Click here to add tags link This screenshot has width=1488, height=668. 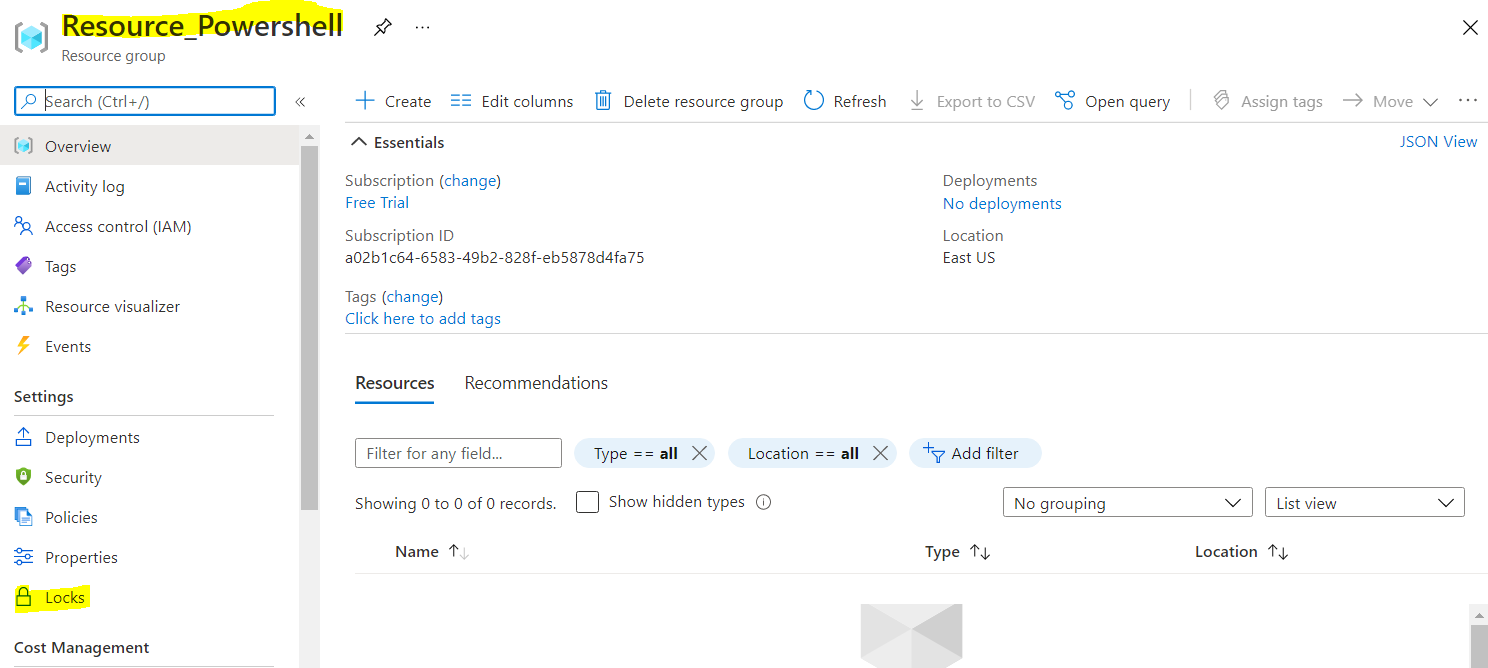point(423,319)
